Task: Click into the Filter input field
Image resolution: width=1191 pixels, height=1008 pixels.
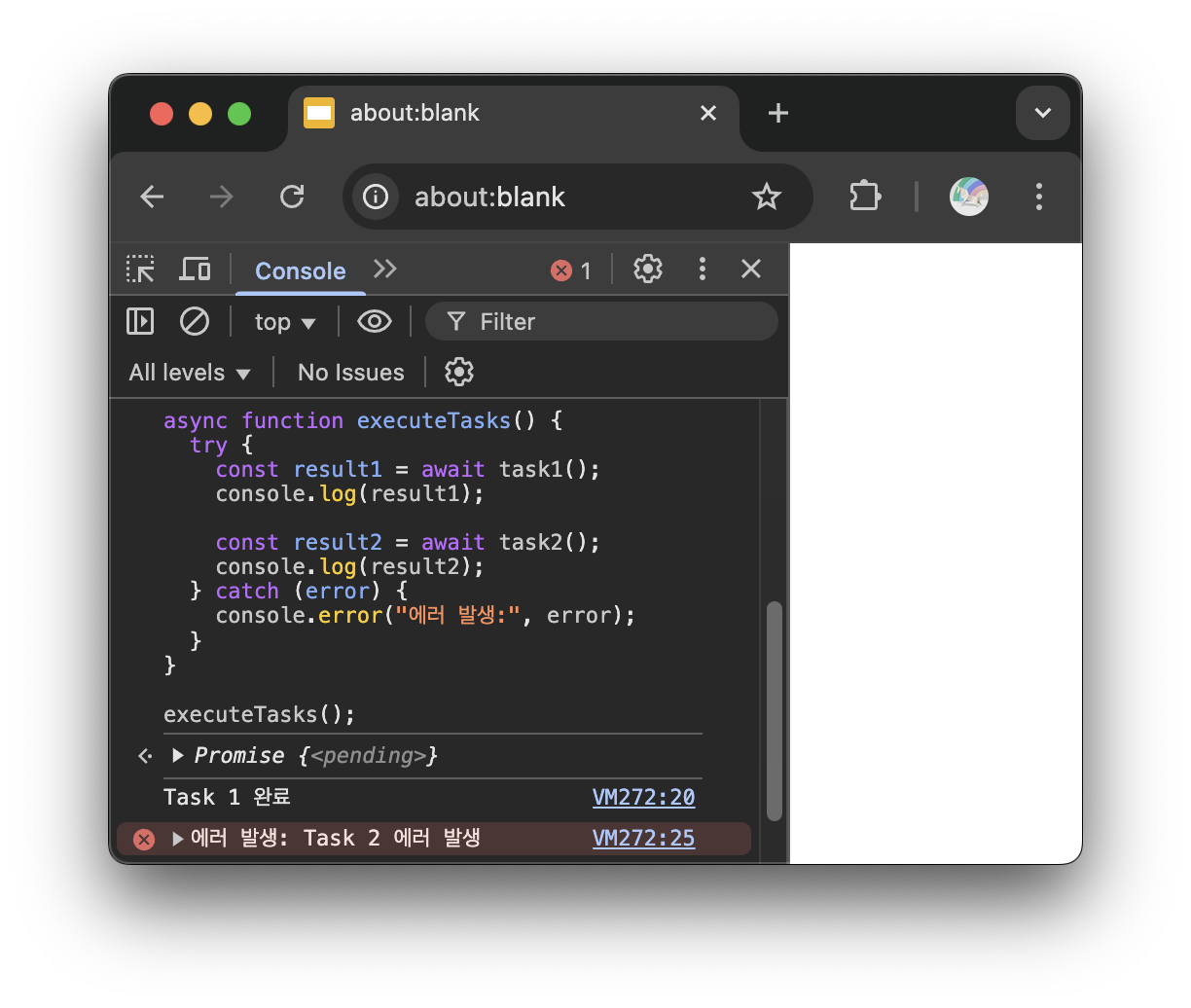Action: 601,321
